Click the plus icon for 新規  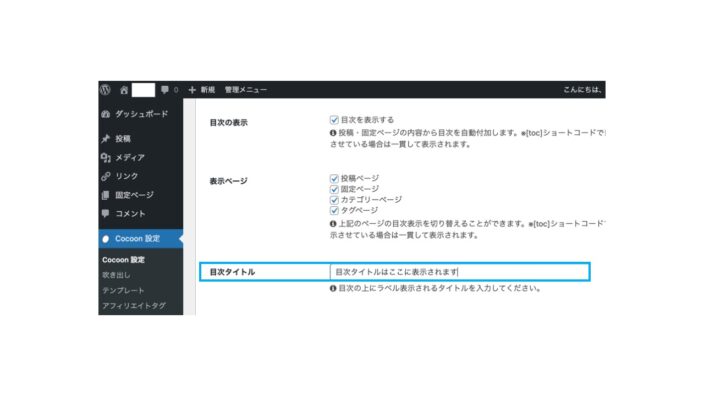pyautogui.click(x=192, y=90)
